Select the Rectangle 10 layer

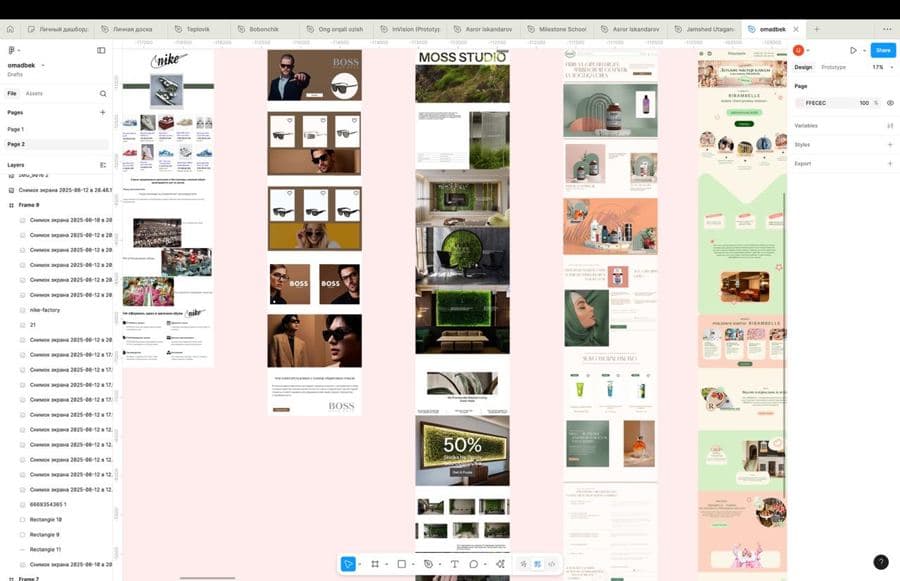coord(46,520)
